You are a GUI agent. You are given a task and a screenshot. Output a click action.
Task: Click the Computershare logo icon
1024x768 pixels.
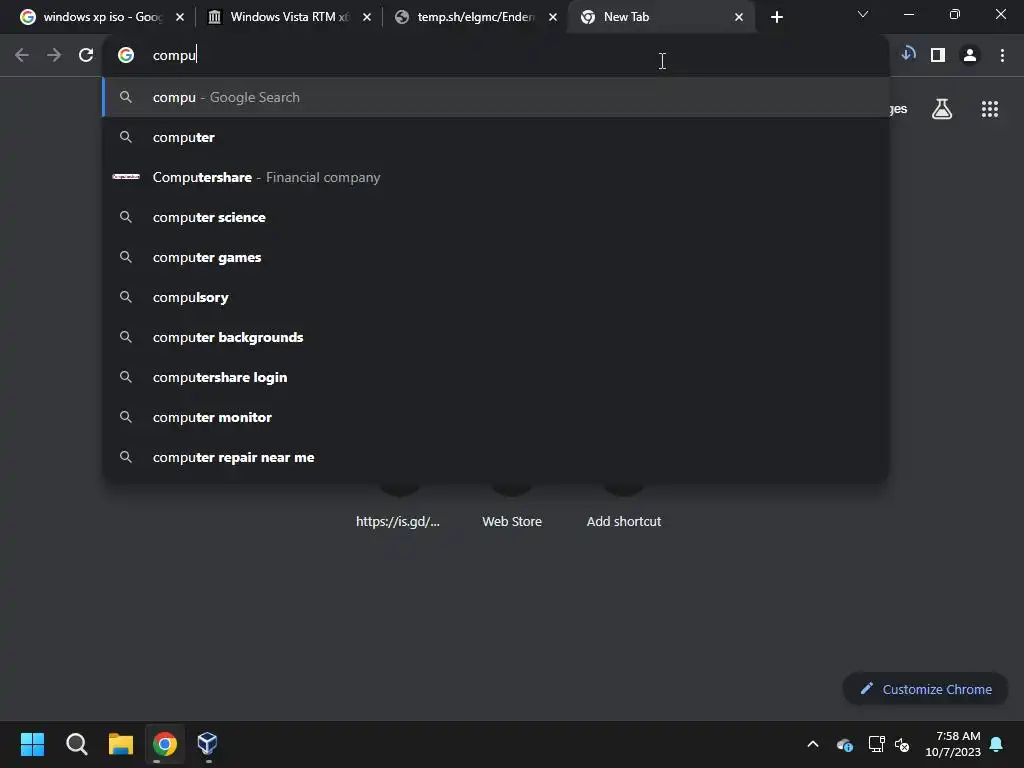click(126, 176)
